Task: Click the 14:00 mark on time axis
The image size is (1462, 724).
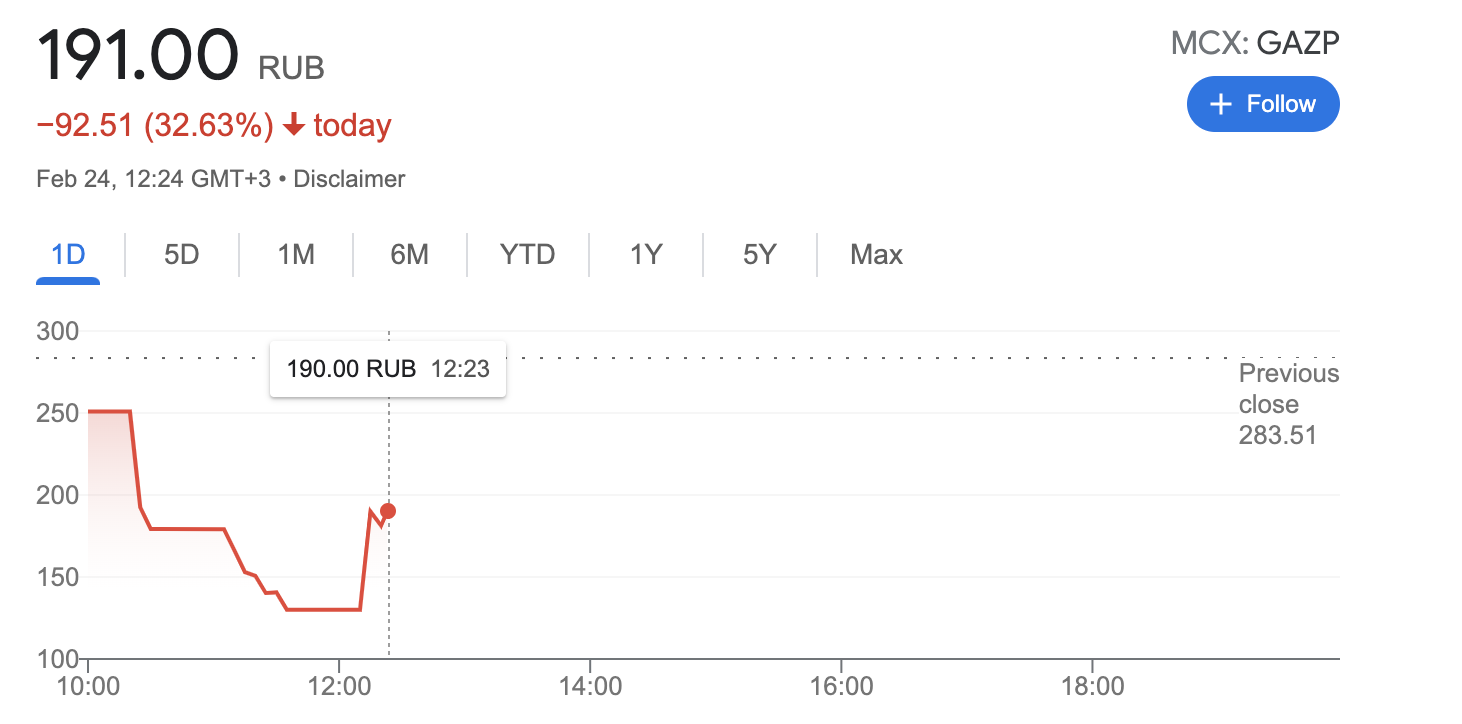Action: (x=591, y=687)
